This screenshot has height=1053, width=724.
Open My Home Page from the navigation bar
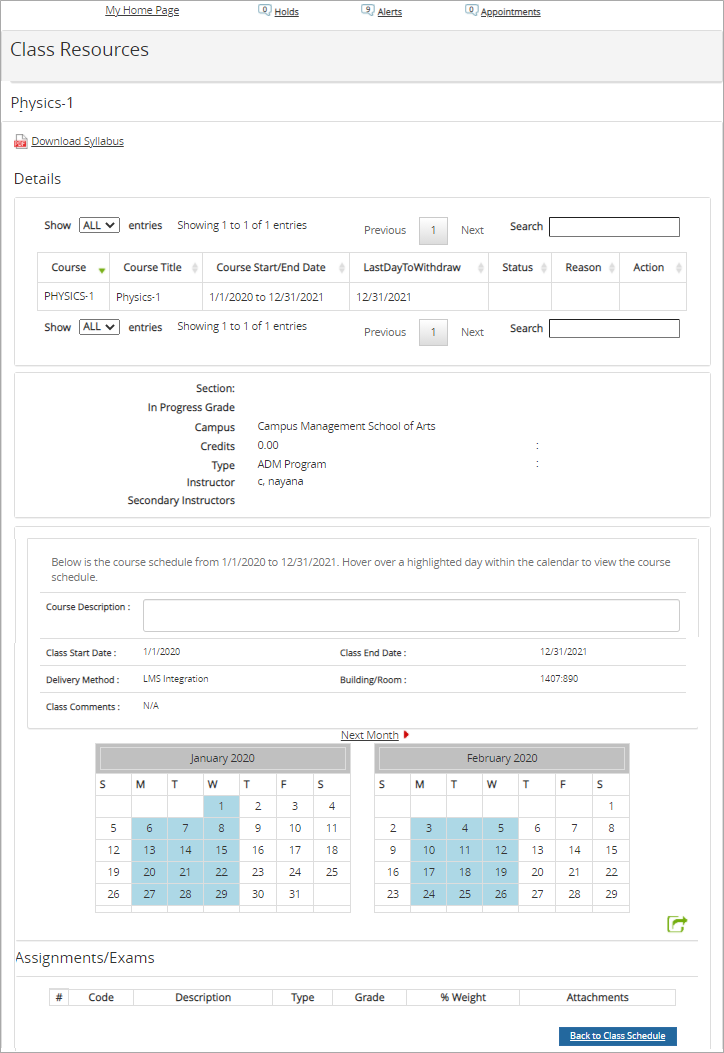coord(142,9)
